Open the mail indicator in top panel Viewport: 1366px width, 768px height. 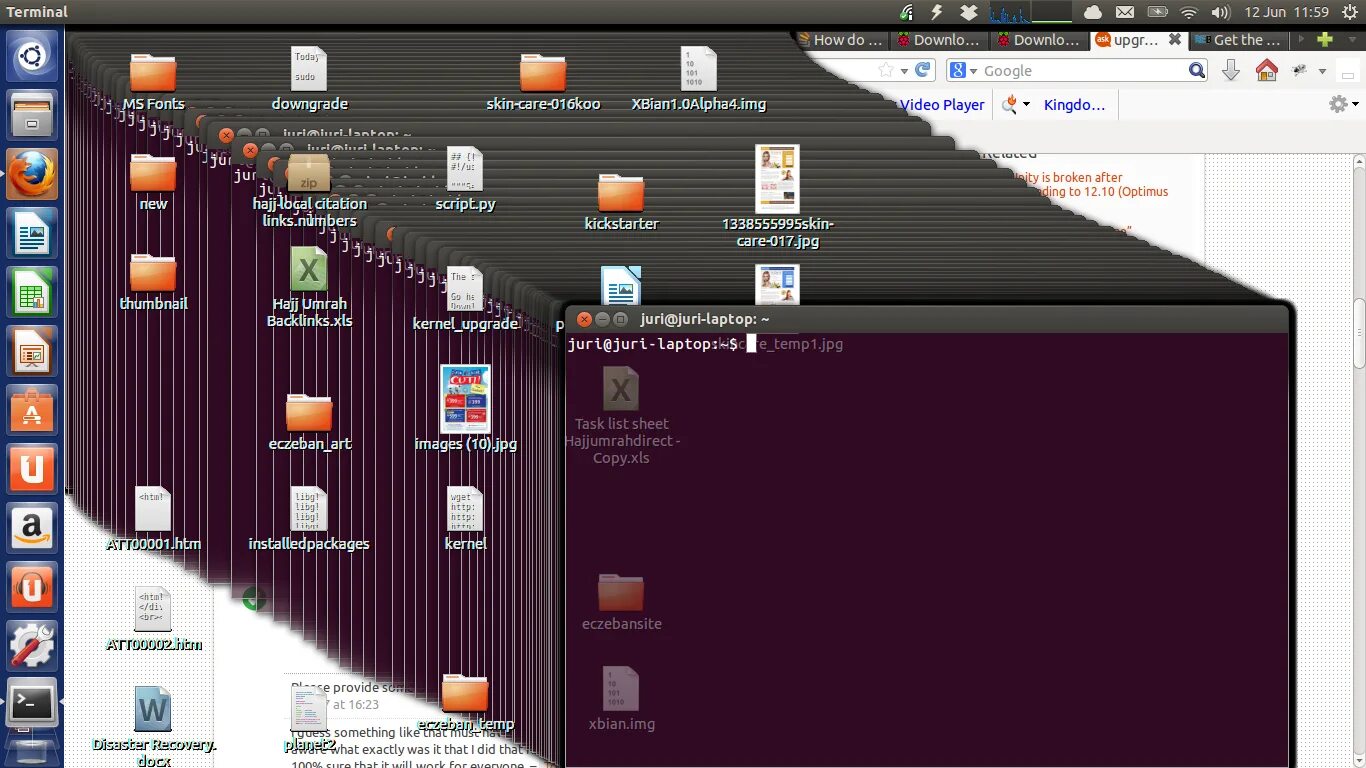[1125, 12]
